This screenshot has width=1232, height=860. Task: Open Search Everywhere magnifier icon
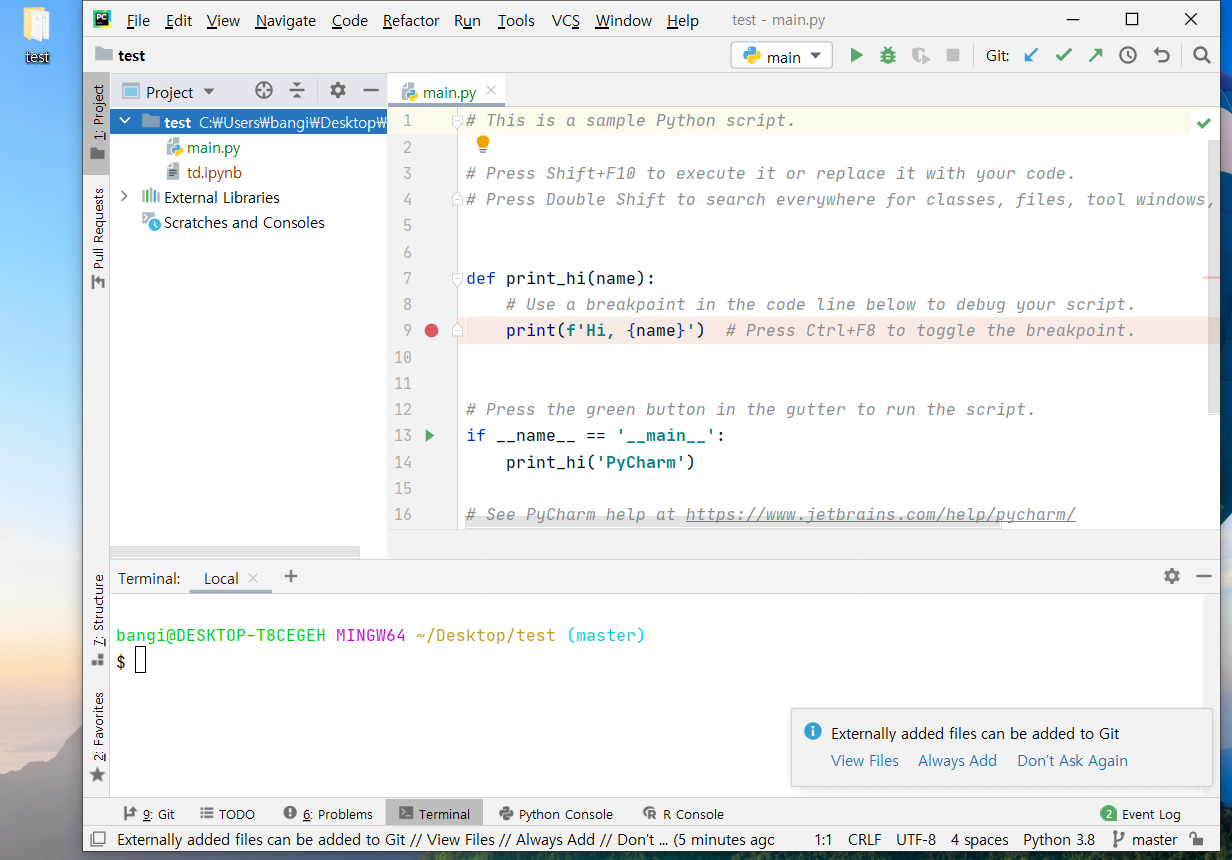[x=1202, y=56]
